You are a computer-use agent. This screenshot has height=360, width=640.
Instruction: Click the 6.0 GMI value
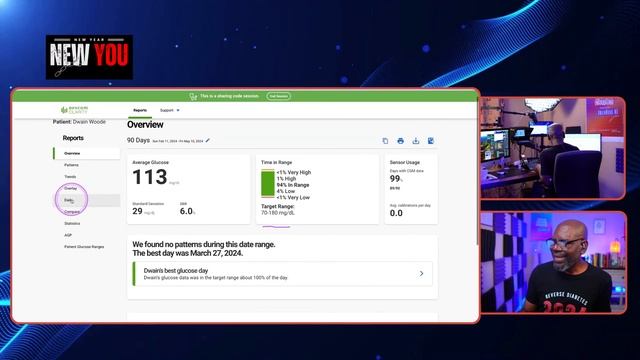(186, 211)
